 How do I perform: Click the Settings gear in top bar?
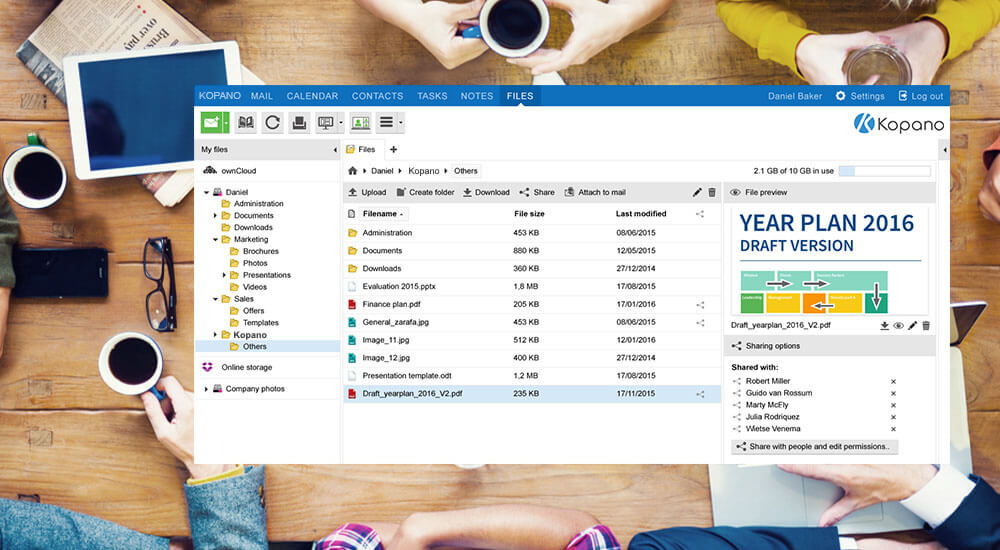click(x=841, y=96)
